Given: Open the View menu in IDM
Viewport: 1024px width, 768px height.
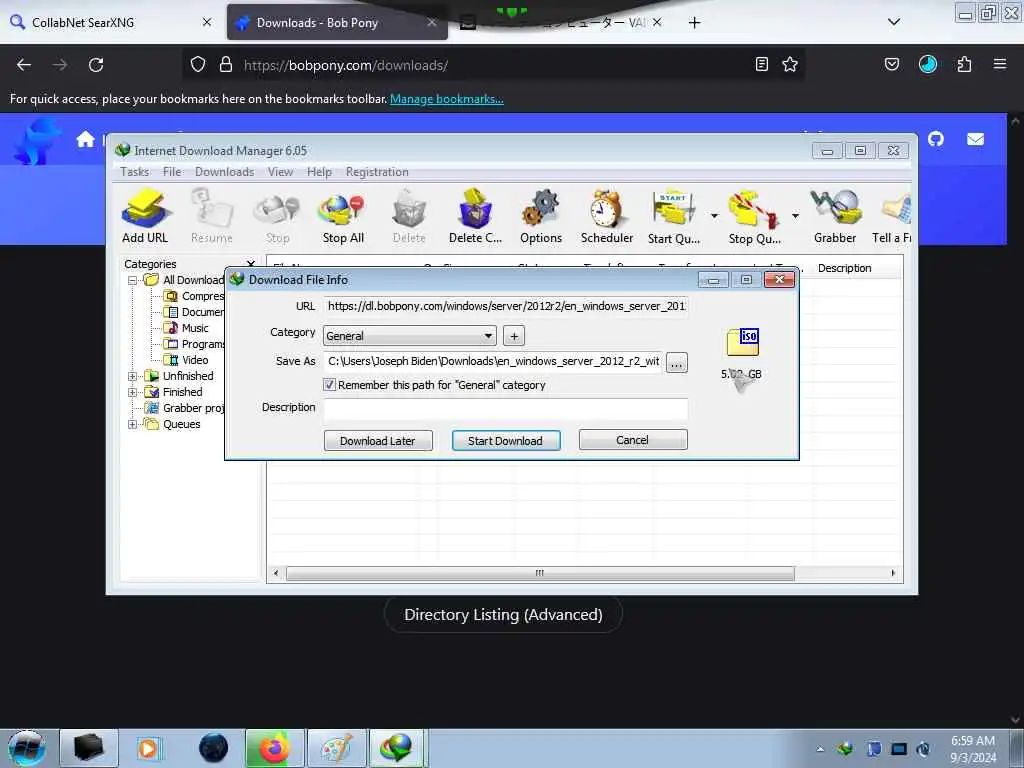Looking at the screenshot, I should click(280, 172).
